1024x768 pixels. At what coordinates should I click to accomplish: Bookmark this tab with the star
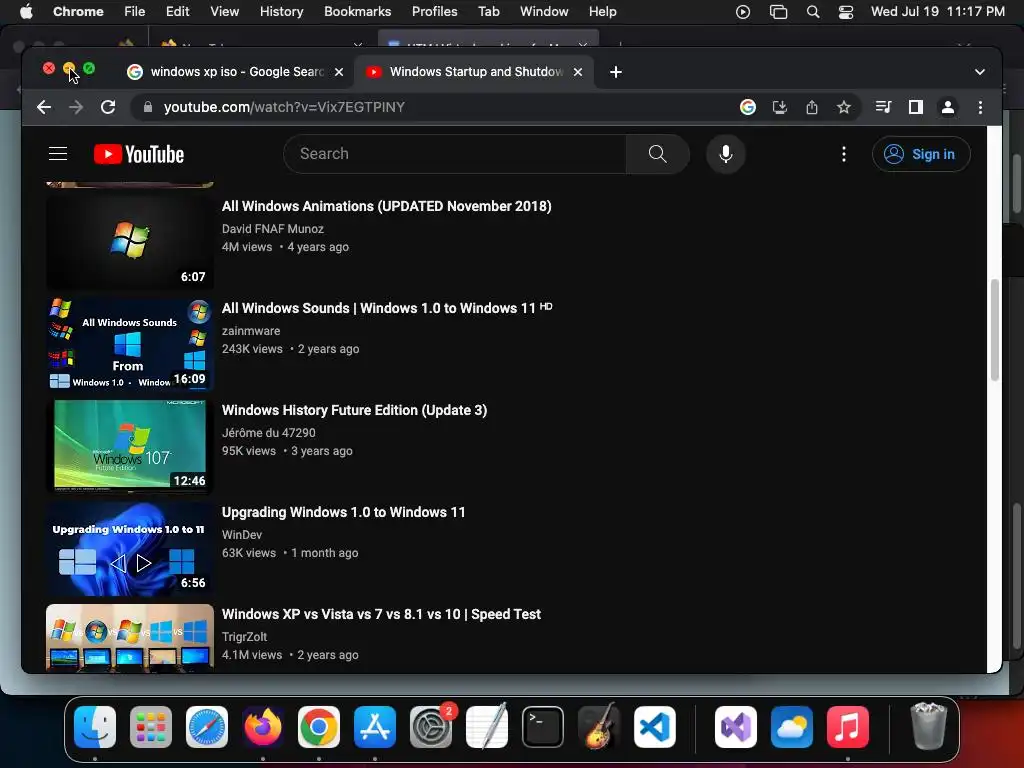click(844, 107)
